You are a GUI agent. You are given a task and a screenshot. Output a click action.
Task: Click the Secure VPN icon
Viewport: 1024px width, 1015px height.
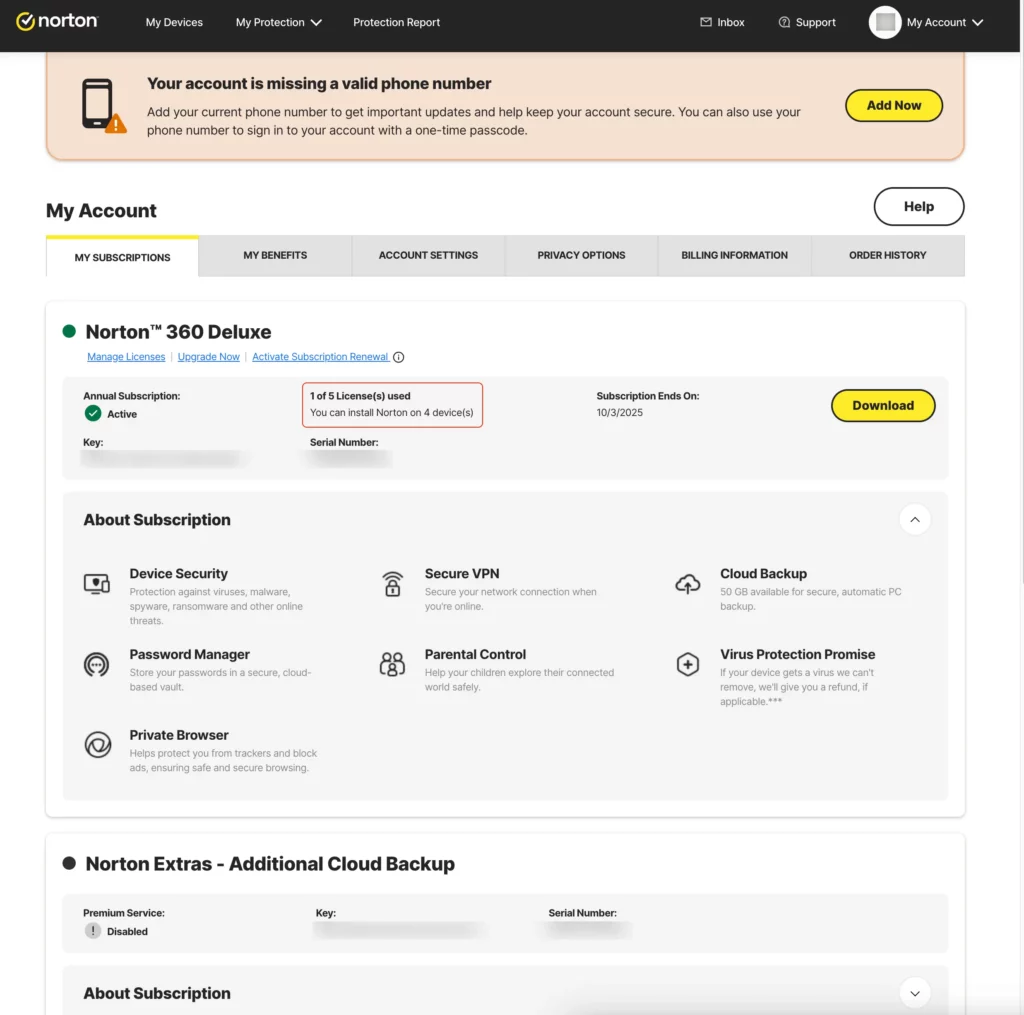(392, 583)
